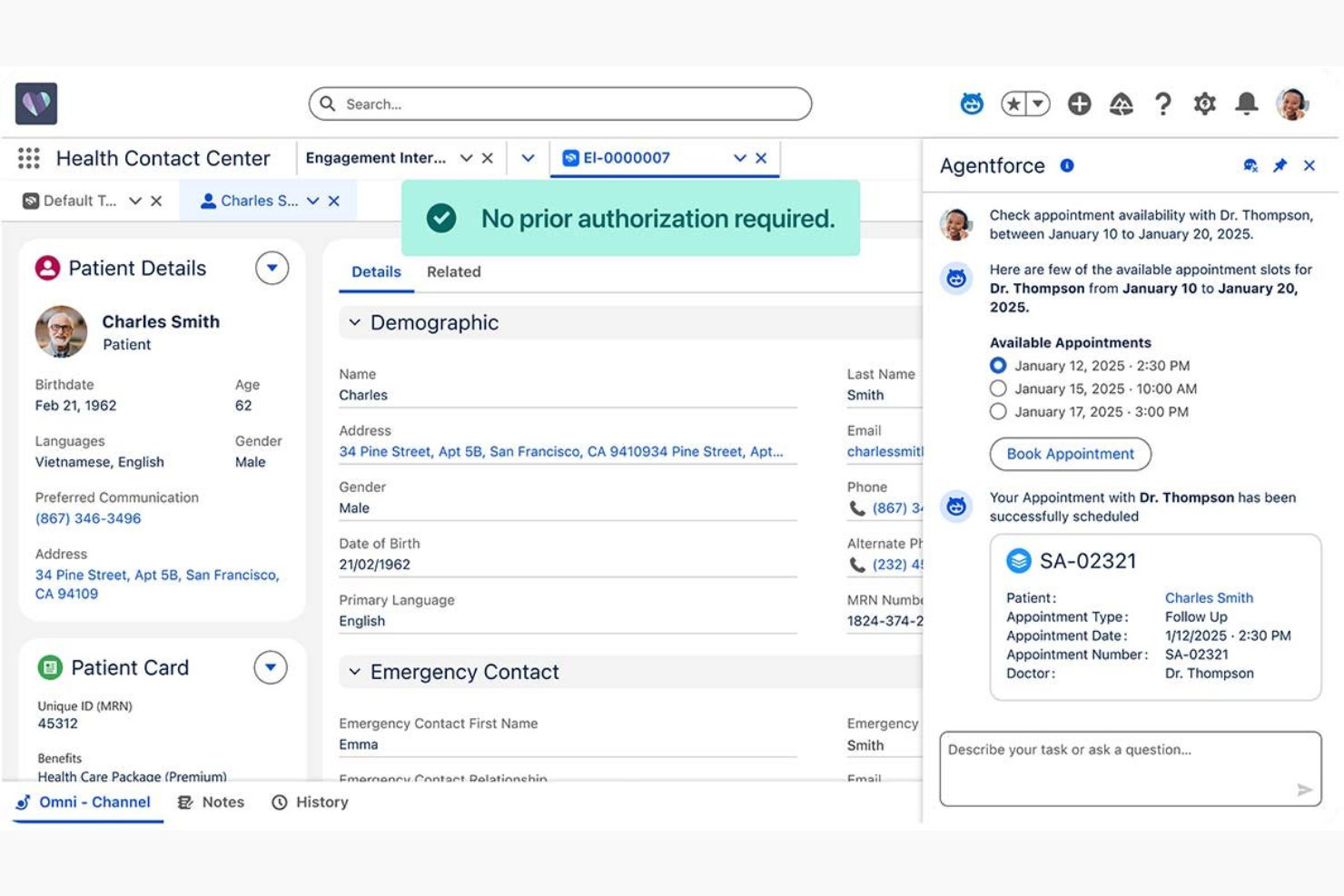Click the success toast checkmark icon
Image resolution: width=1344 pixels, height=896 pixels.
click(x=441, y=218)
